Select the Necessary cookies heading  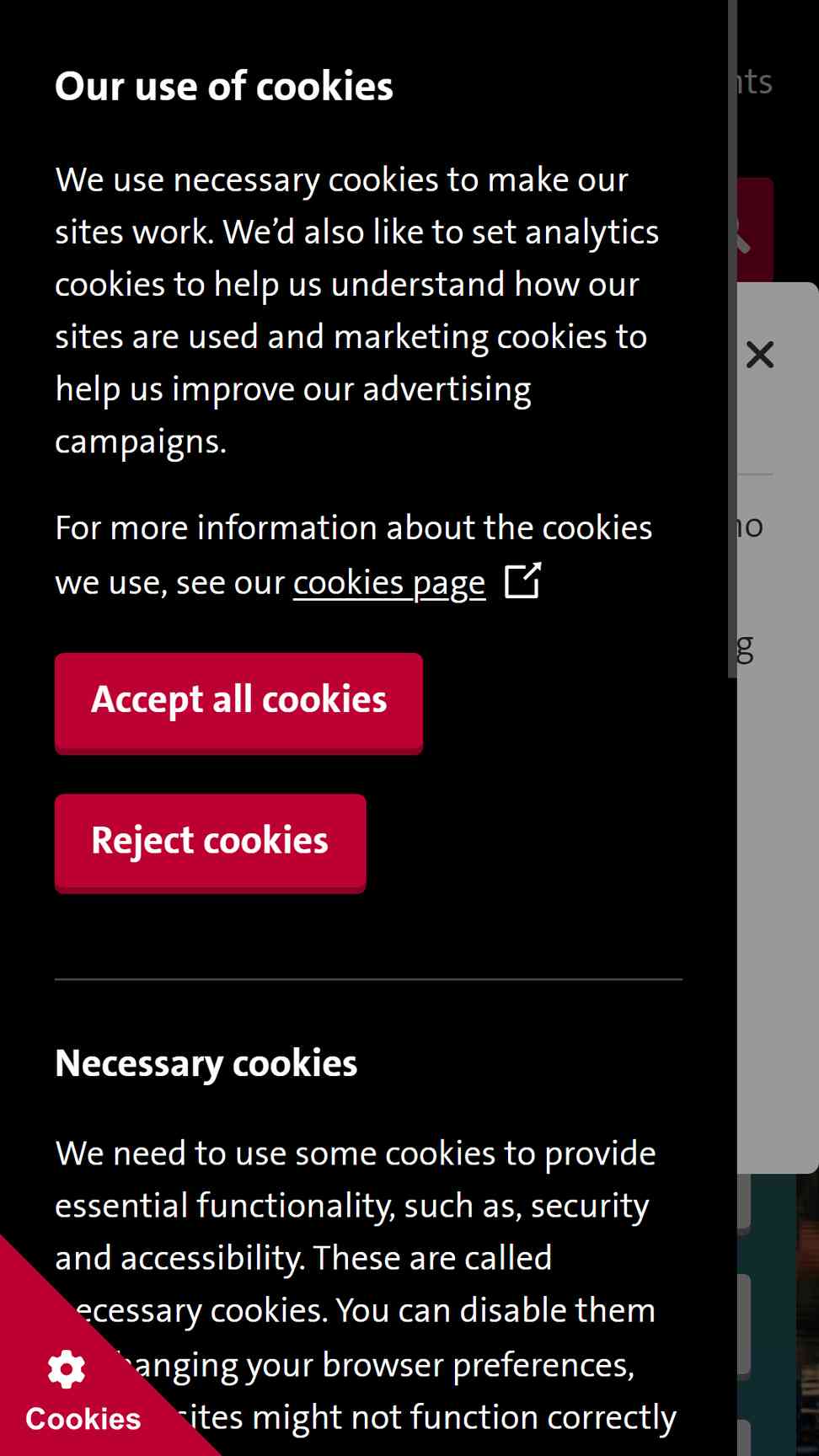click(x=206, y=1063)
